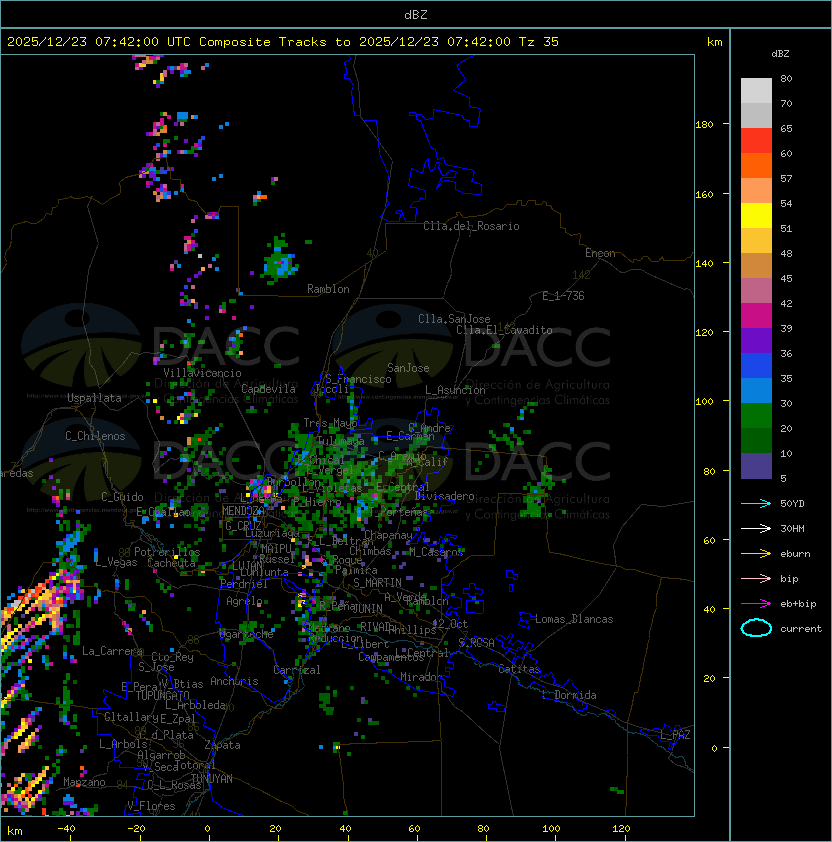
Task: Click the cyan 50YD arrow in legend
Action: pos(756,504)
